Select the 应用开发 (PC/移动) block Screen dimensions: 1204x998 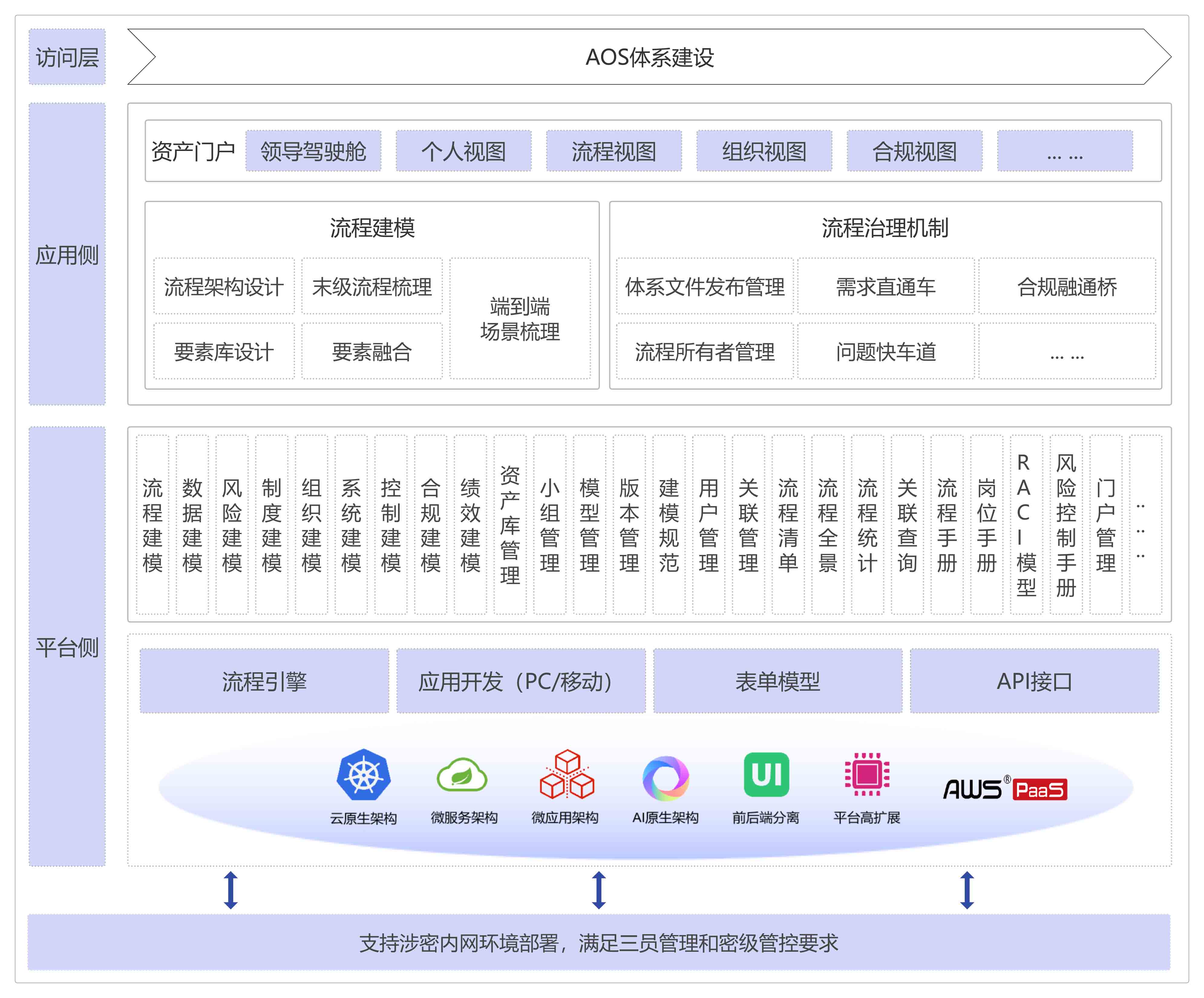(521, 681)
